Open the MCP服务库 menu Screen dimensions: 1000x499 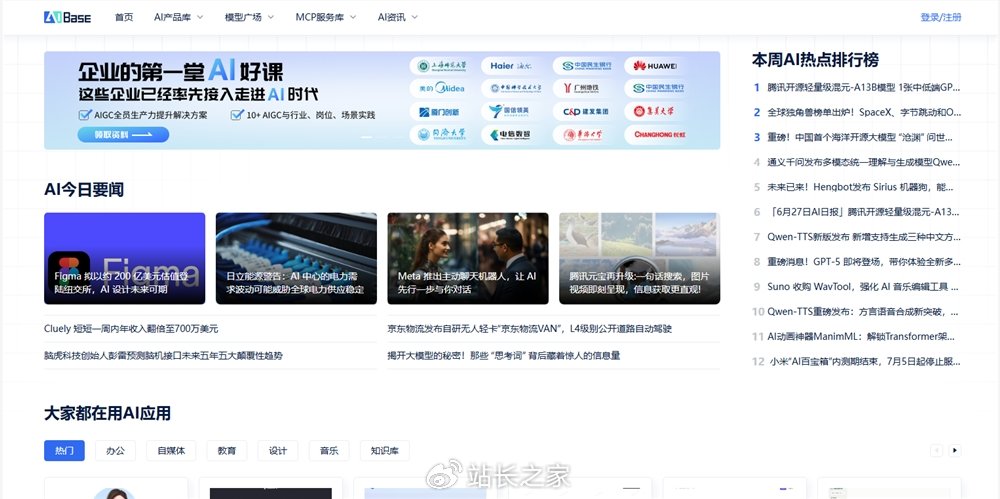(320, 17)
